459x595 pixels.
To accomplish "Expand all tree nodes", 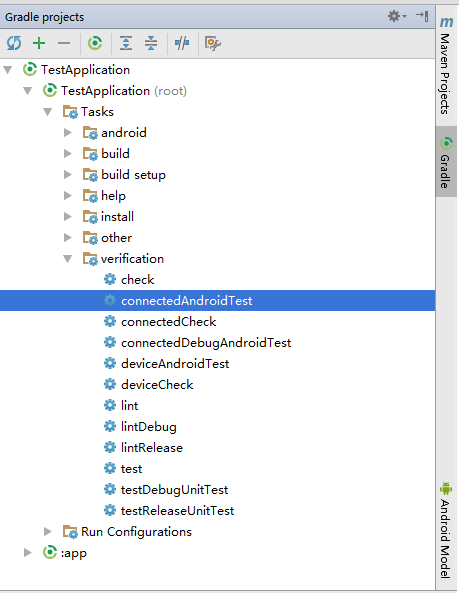I will point(126,43).
